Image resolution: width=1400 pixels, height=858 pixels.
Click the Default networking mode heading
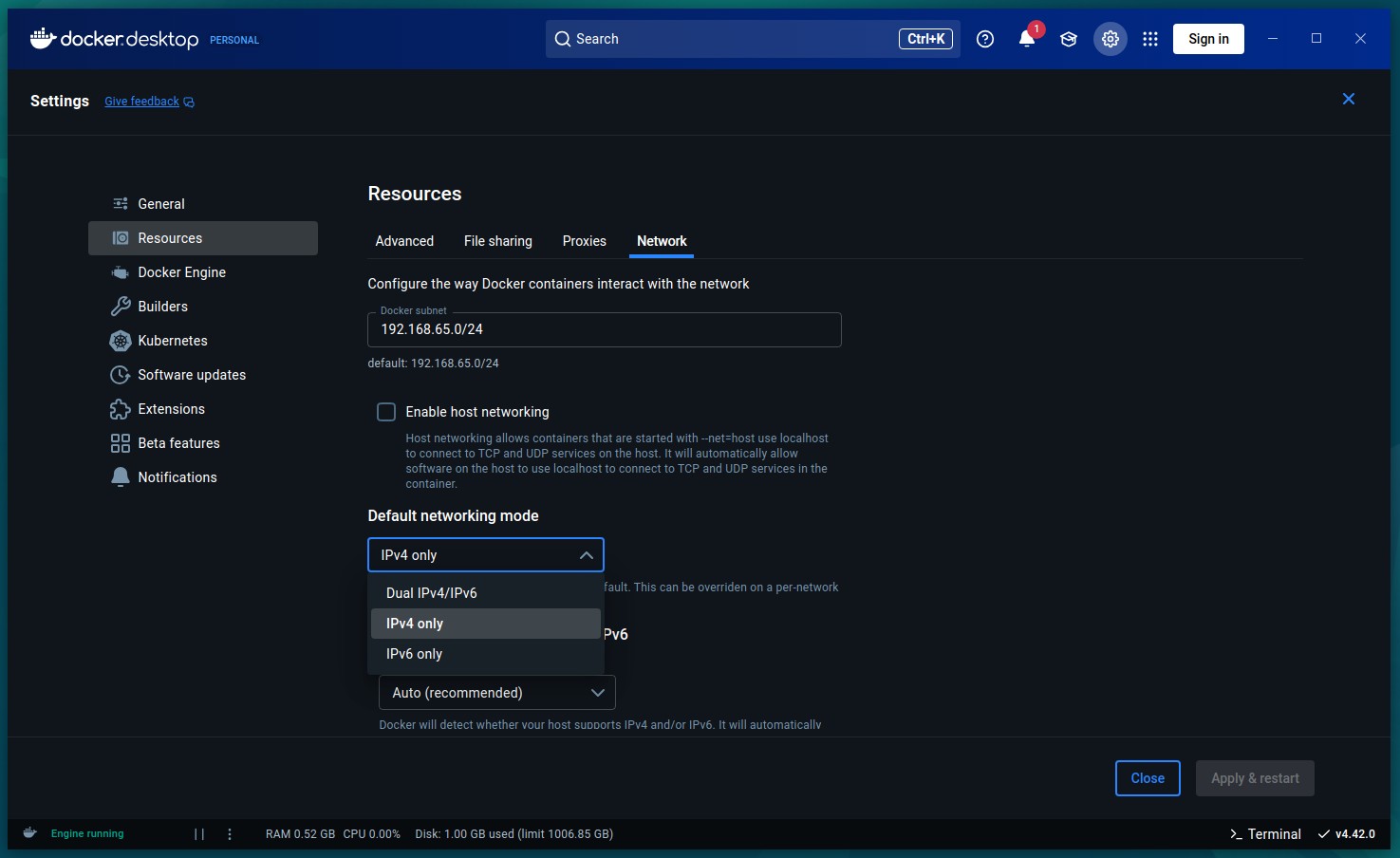pos(453,515)
